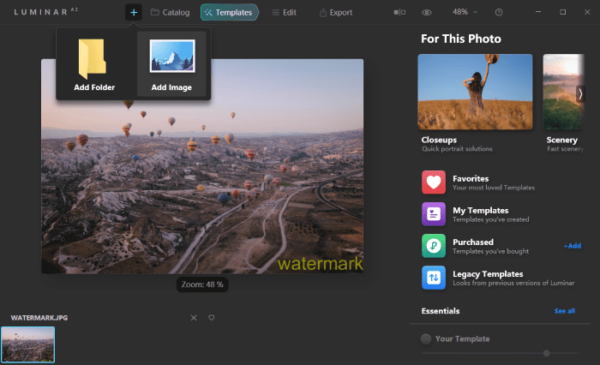Open the 48% zoom dropdown
Screen dimensions: 600x365
point(465,12)
